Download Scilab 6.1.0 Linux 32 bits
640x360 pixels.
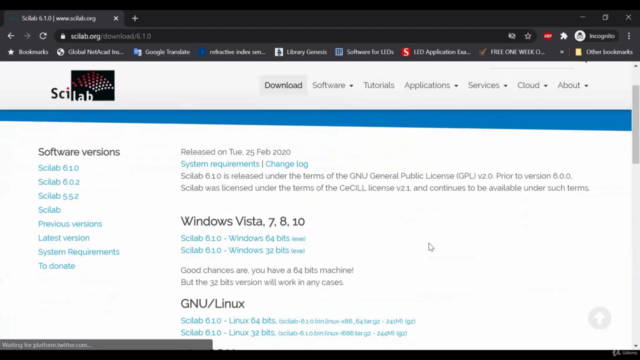coord(293,333)
